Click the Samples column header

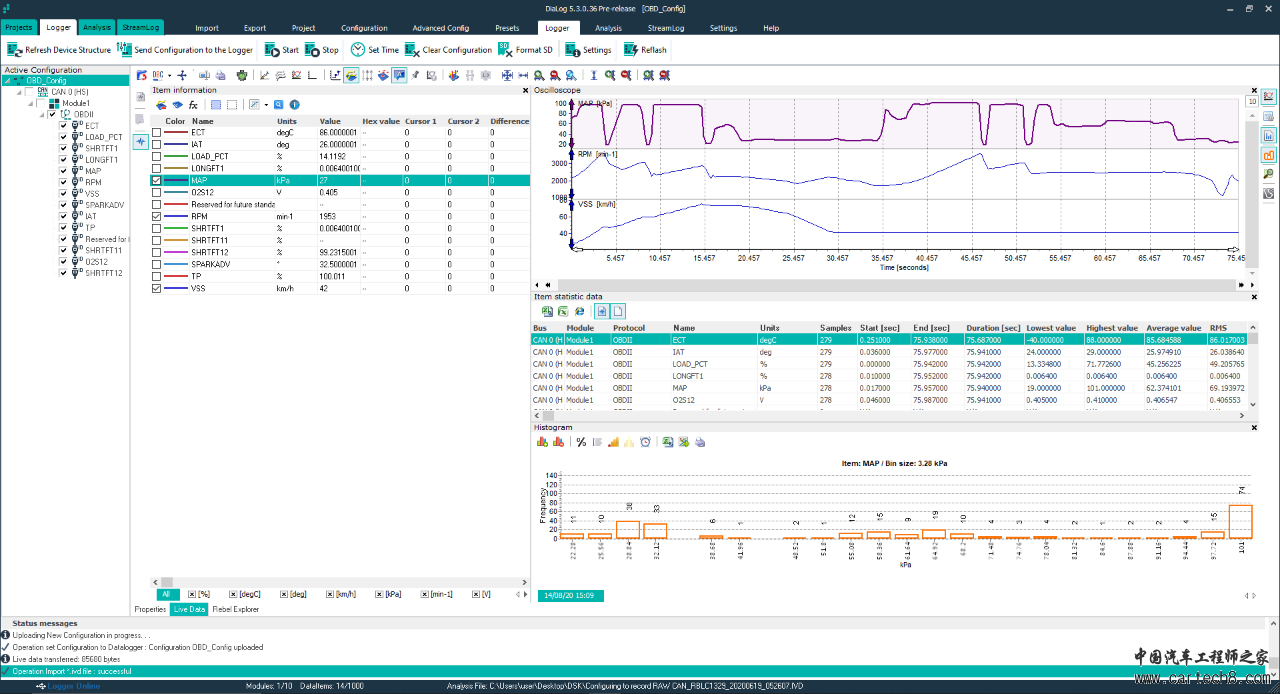pyautogui.click(x=835, y=328)
